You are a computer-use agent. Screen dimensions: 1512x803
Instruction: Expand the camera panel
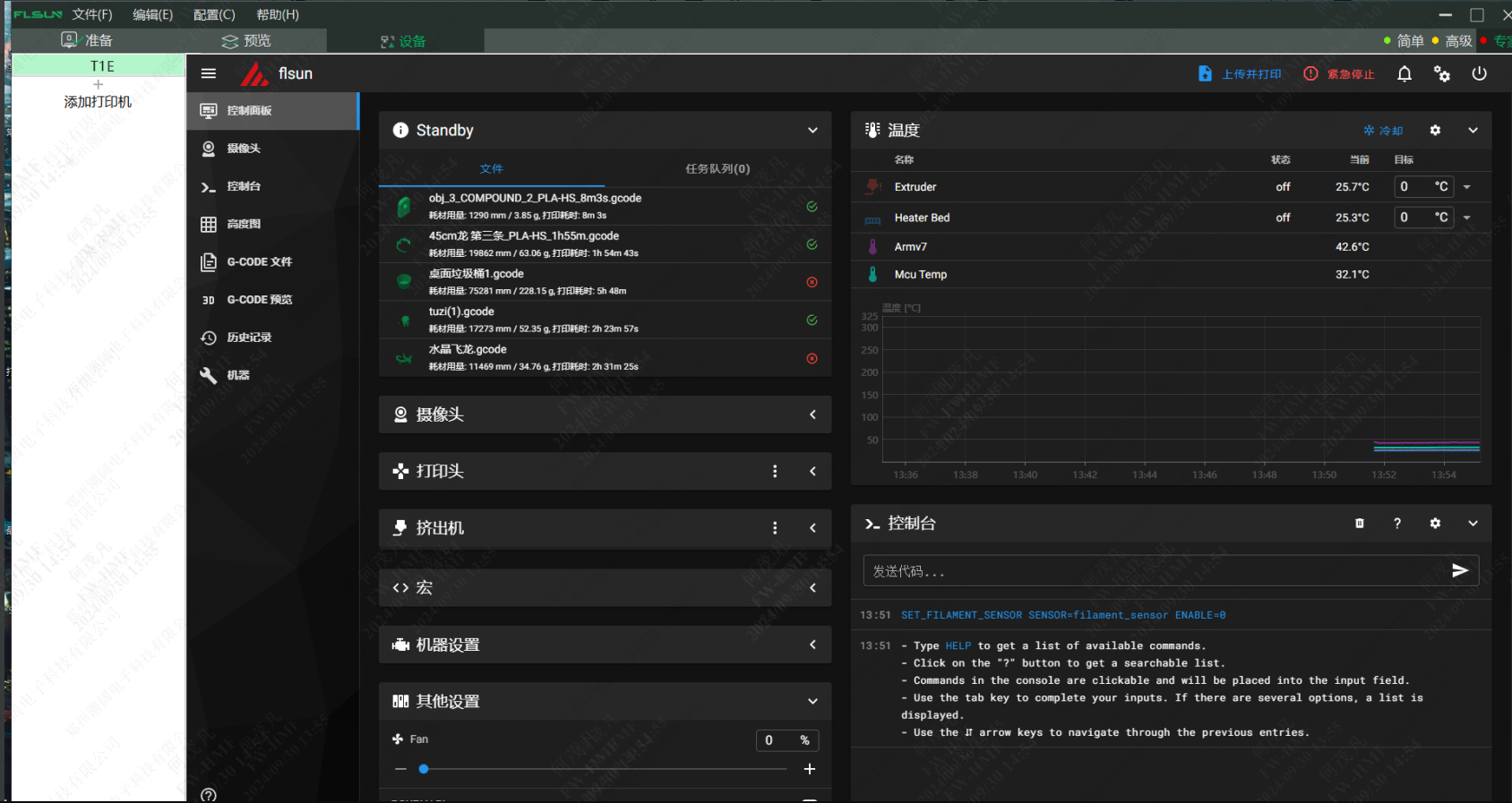pos(812,414)
